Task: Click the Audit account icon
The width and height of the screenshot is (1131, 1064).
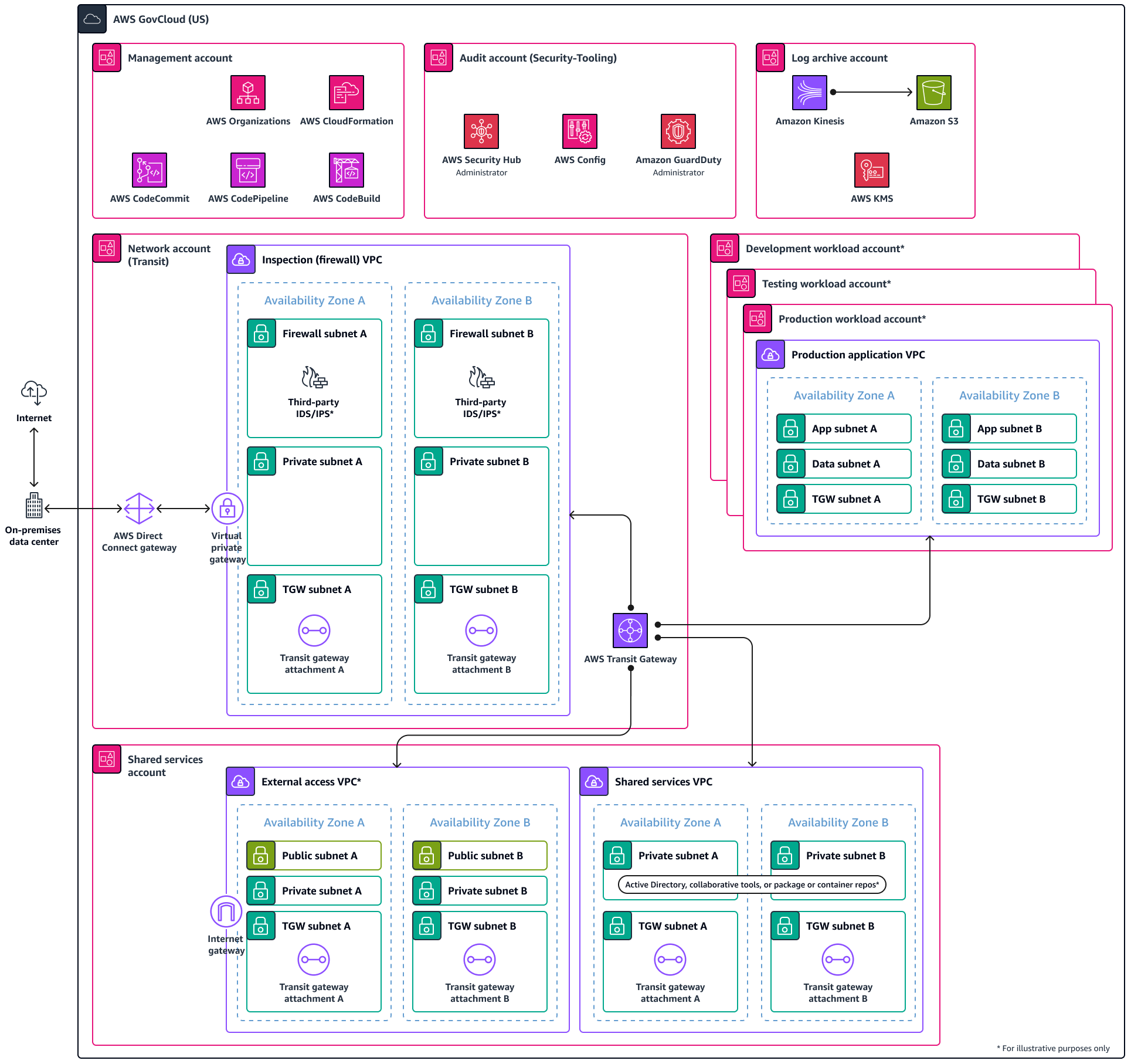Action: [439, 58]
